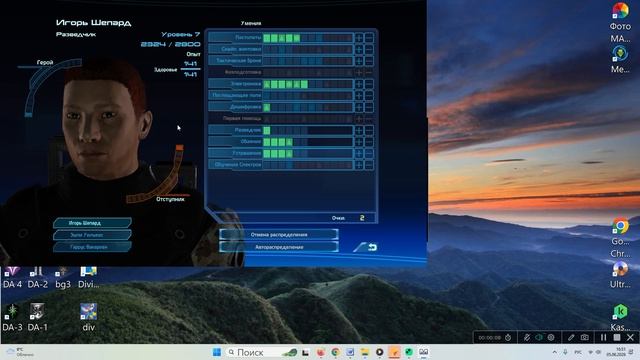Add a point to Обучение Спектров
The width and height of the screenshot is (640, 360).
click(x=359, y=165)
